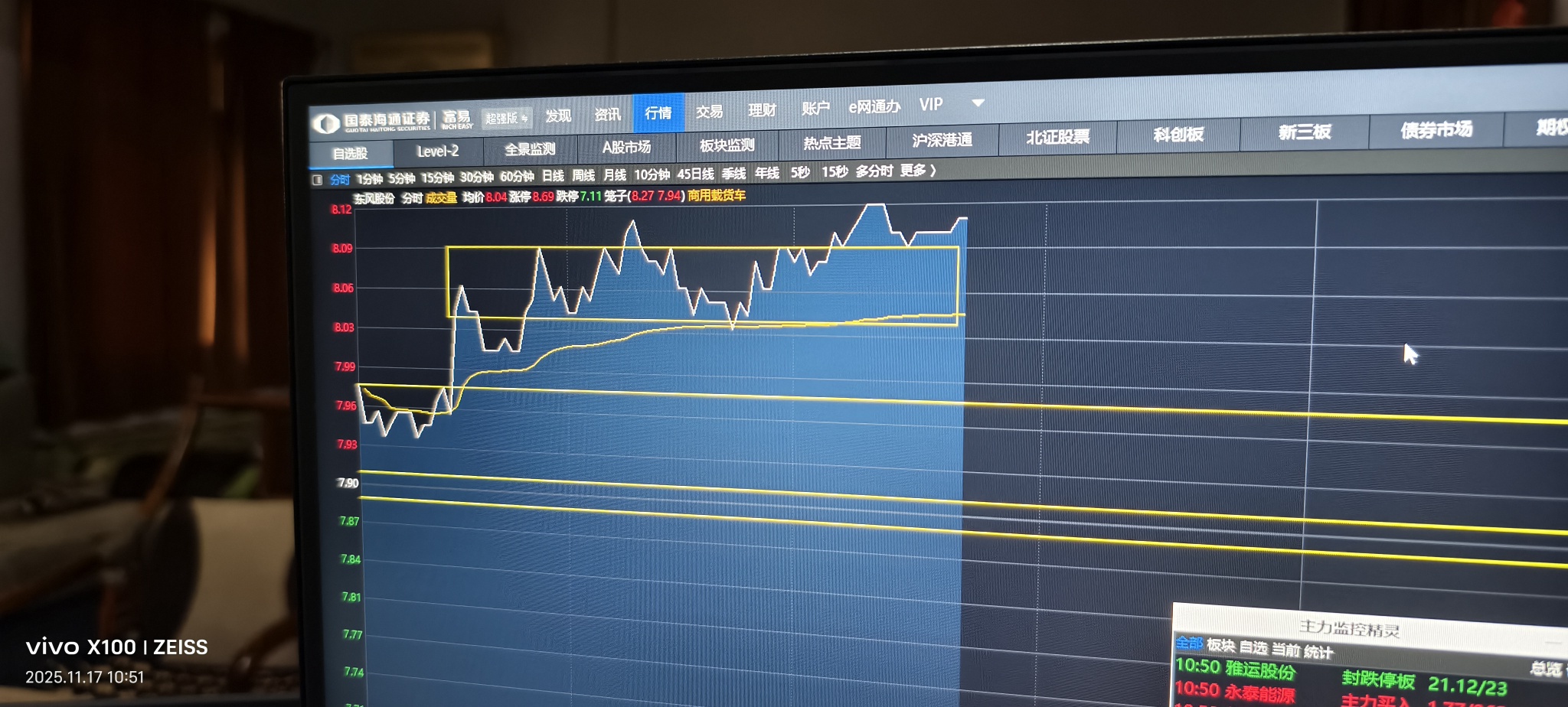Viewport: 1568px width, 707px height.
Task: Select the 季线 chart period
Action: [733, 173]
